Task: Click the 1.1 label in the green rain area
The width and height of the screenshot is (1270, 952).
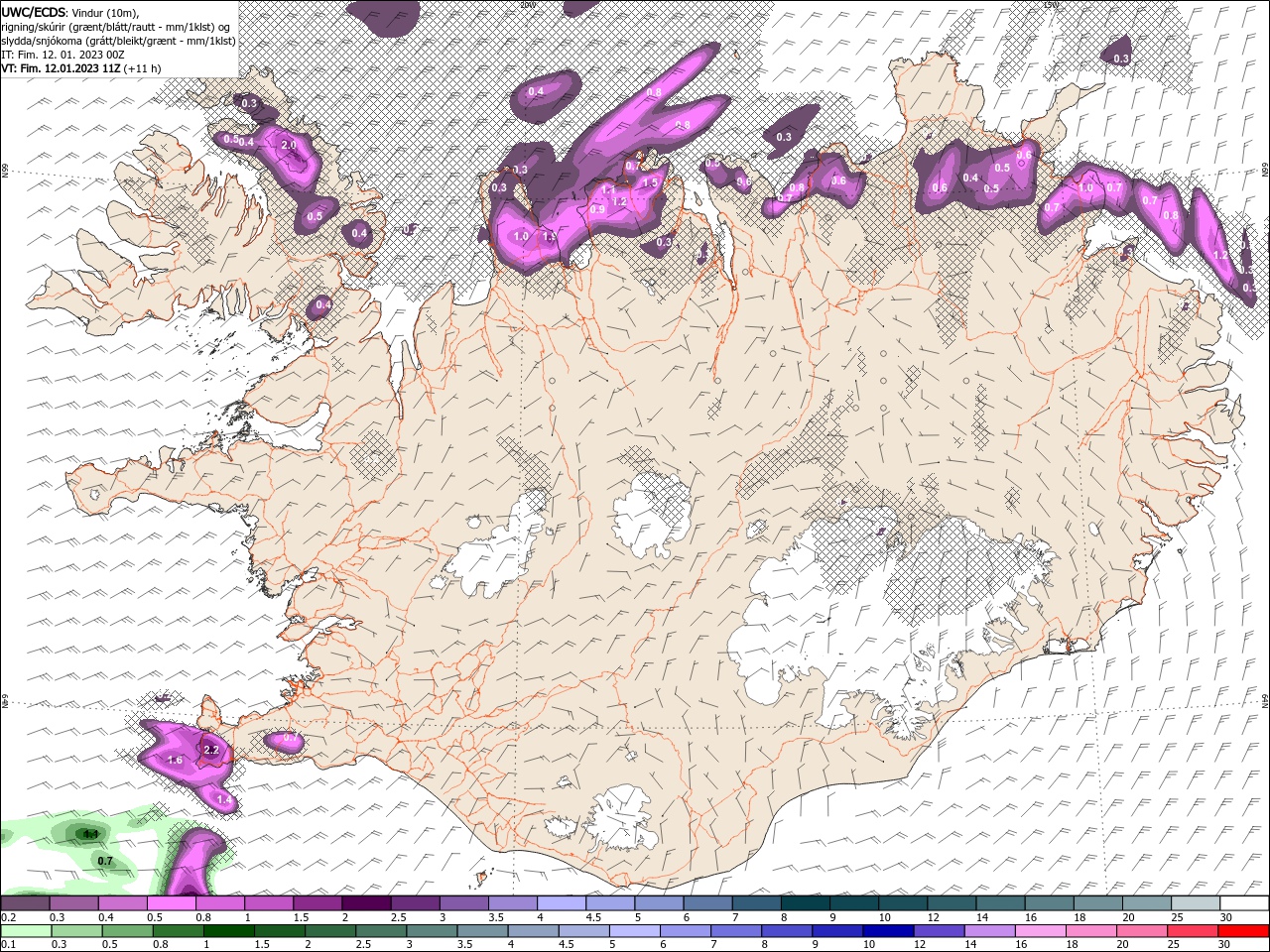Action: pos(90,835)
